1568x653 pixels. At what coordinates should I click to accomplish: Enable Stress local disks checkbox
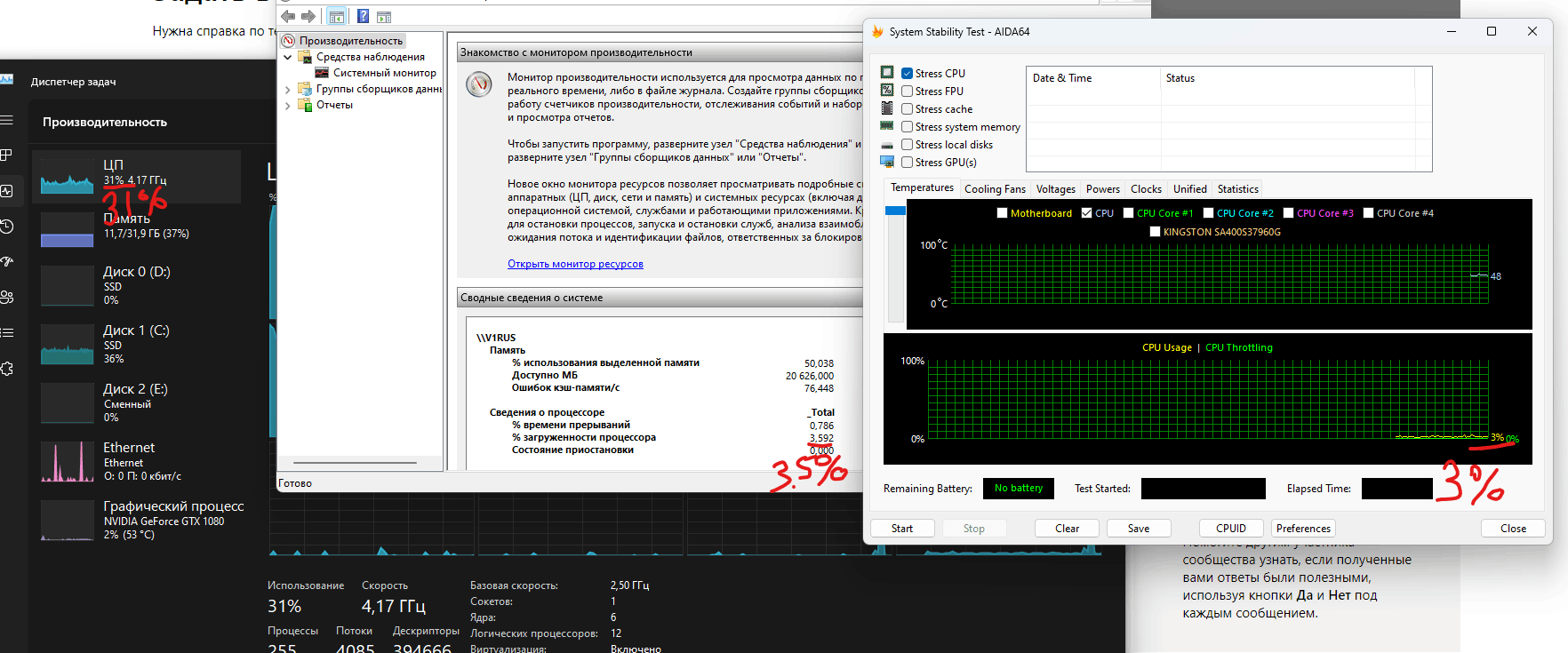[x=908, y=145]
